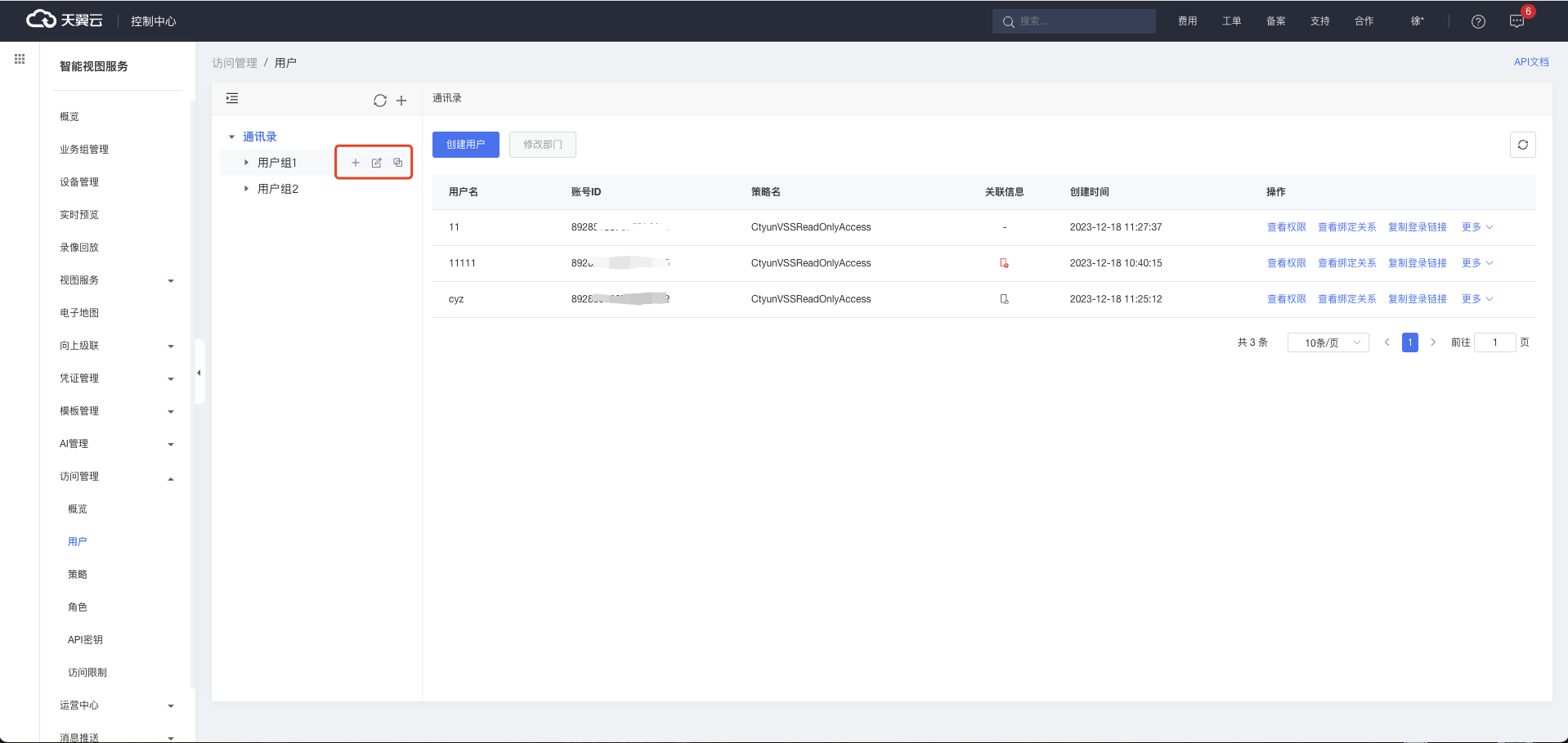This screenshot has width=1568, height=743.
Task: Click the copy icon beside 用户组1
Action: 398,163
